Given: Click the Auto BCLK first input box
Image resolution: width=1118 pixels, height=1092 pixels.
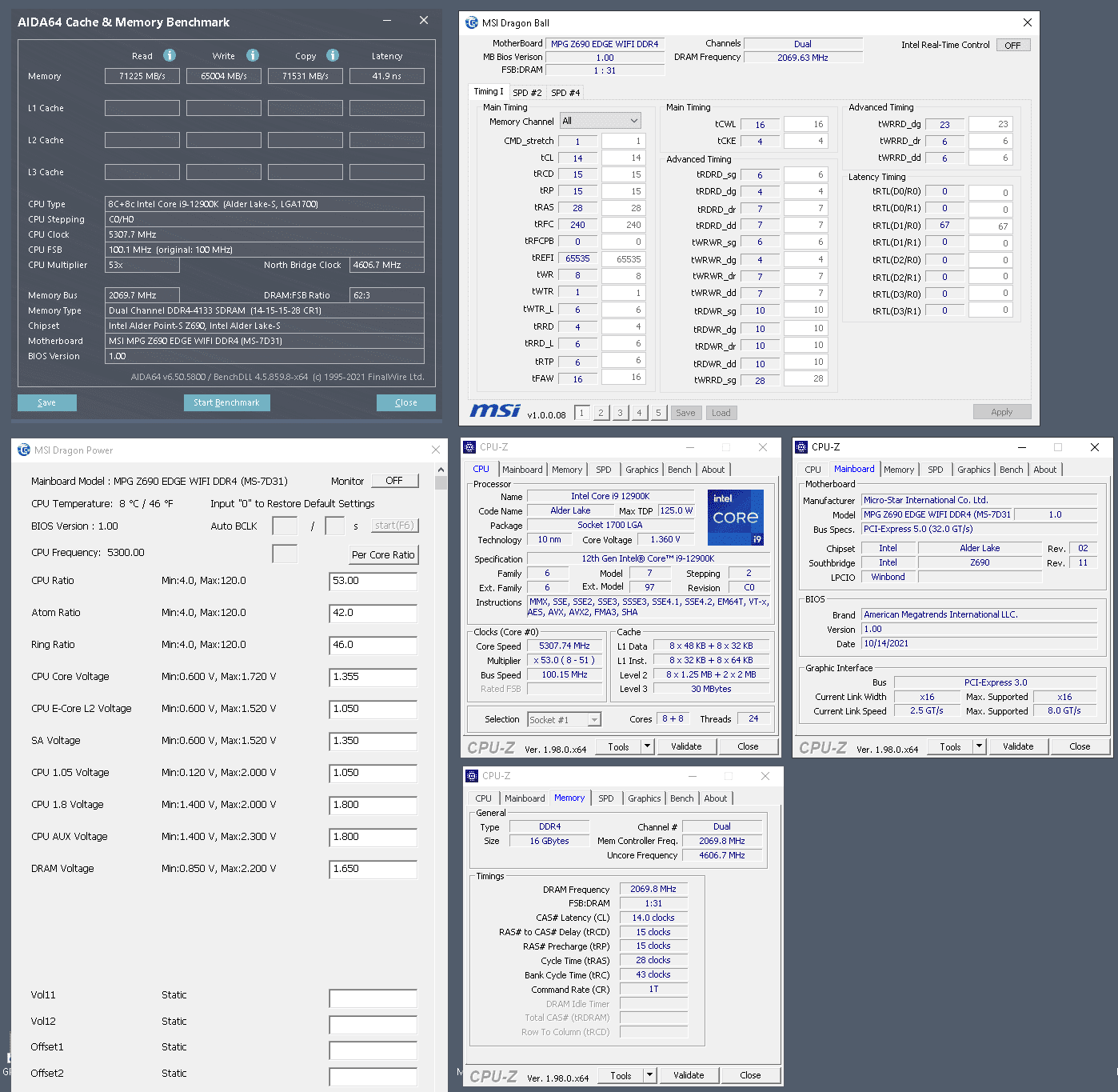Looking at the screenshot, I should click(x=285, y=526).
